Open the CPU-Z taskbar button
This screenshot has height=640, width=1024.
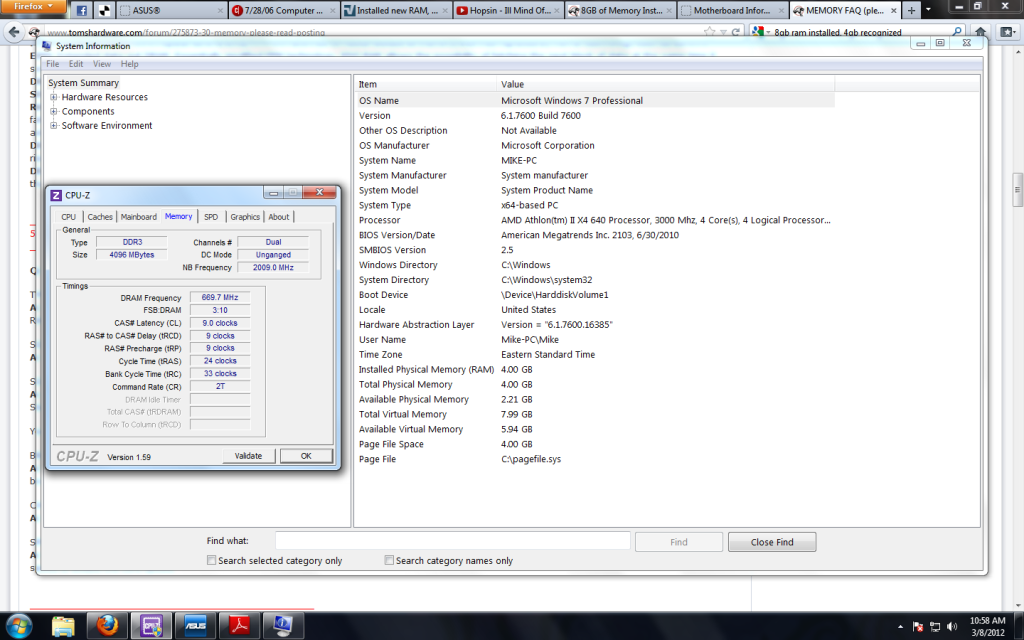pos(152,626)
